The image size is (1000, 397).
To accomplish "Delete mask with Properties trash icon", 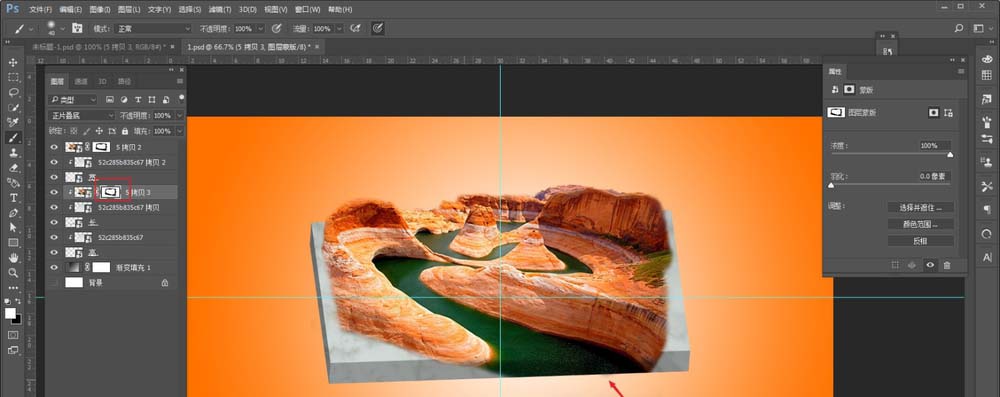I will pos(947,264).
